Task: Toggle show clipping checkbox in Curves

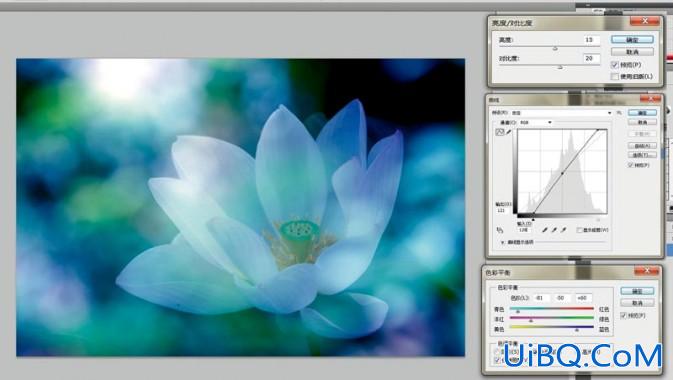Action: (x=579, y=230)
